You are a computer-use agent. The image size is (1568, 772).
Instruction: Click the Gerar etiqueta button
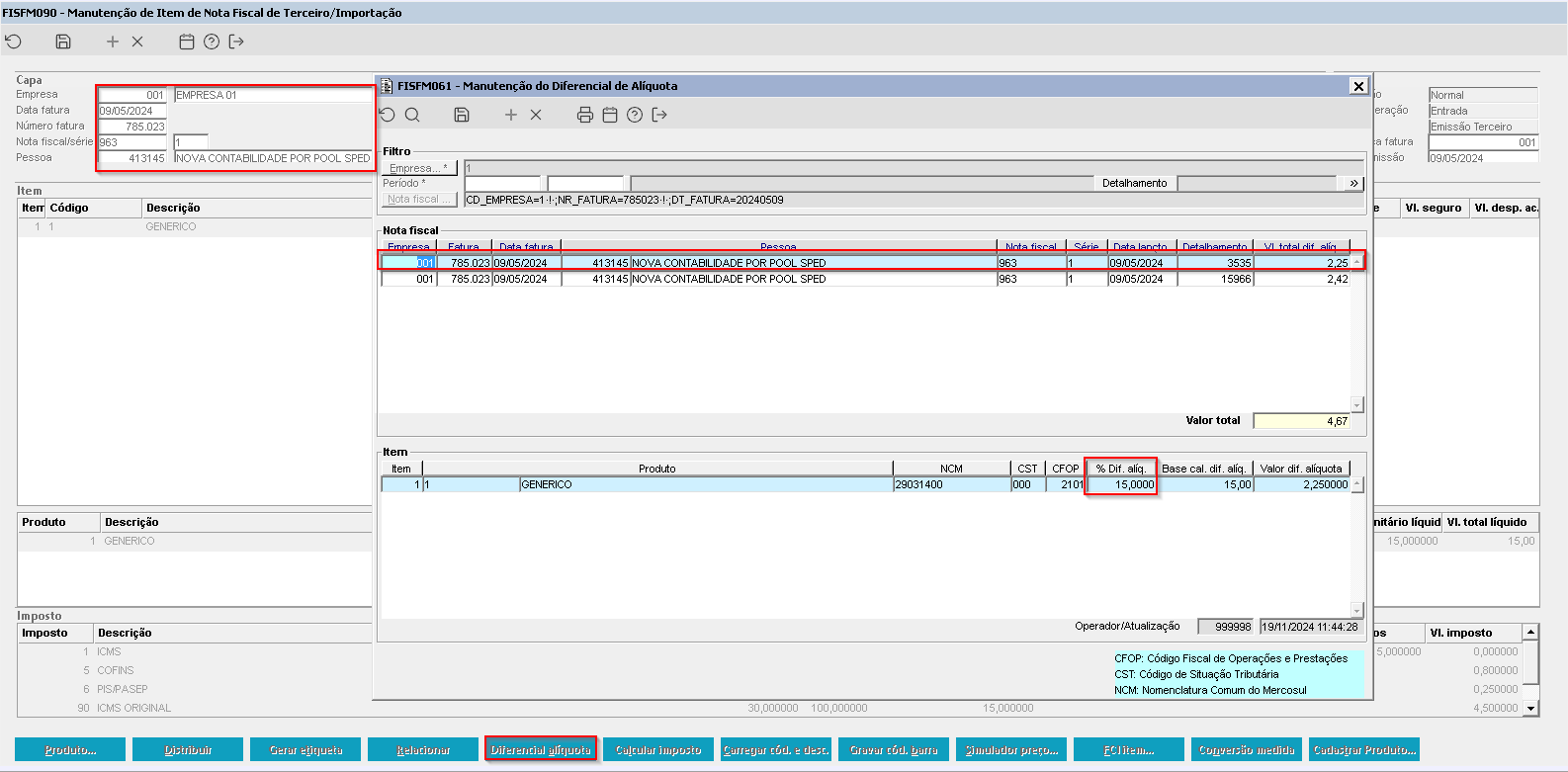pos(305,750)
